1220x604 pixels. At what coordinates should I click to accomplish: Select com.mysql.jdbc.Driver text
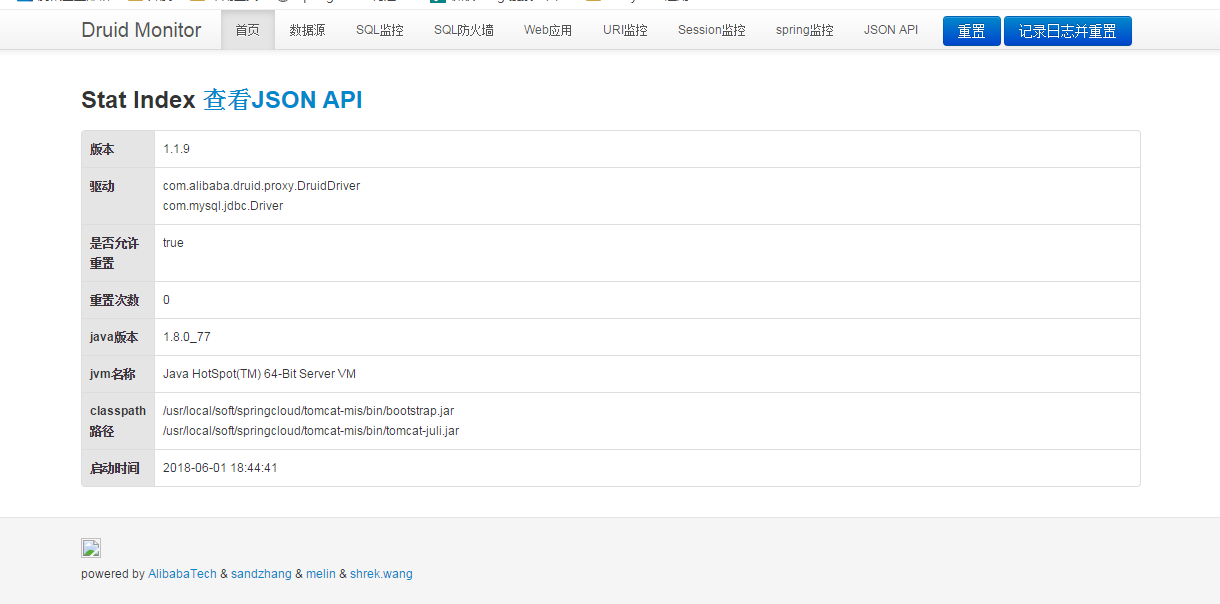click(223, 206)
